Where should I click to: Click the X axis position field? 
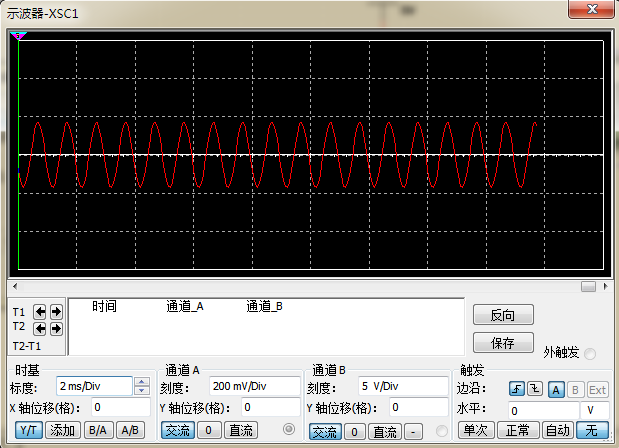pos(121,407)
